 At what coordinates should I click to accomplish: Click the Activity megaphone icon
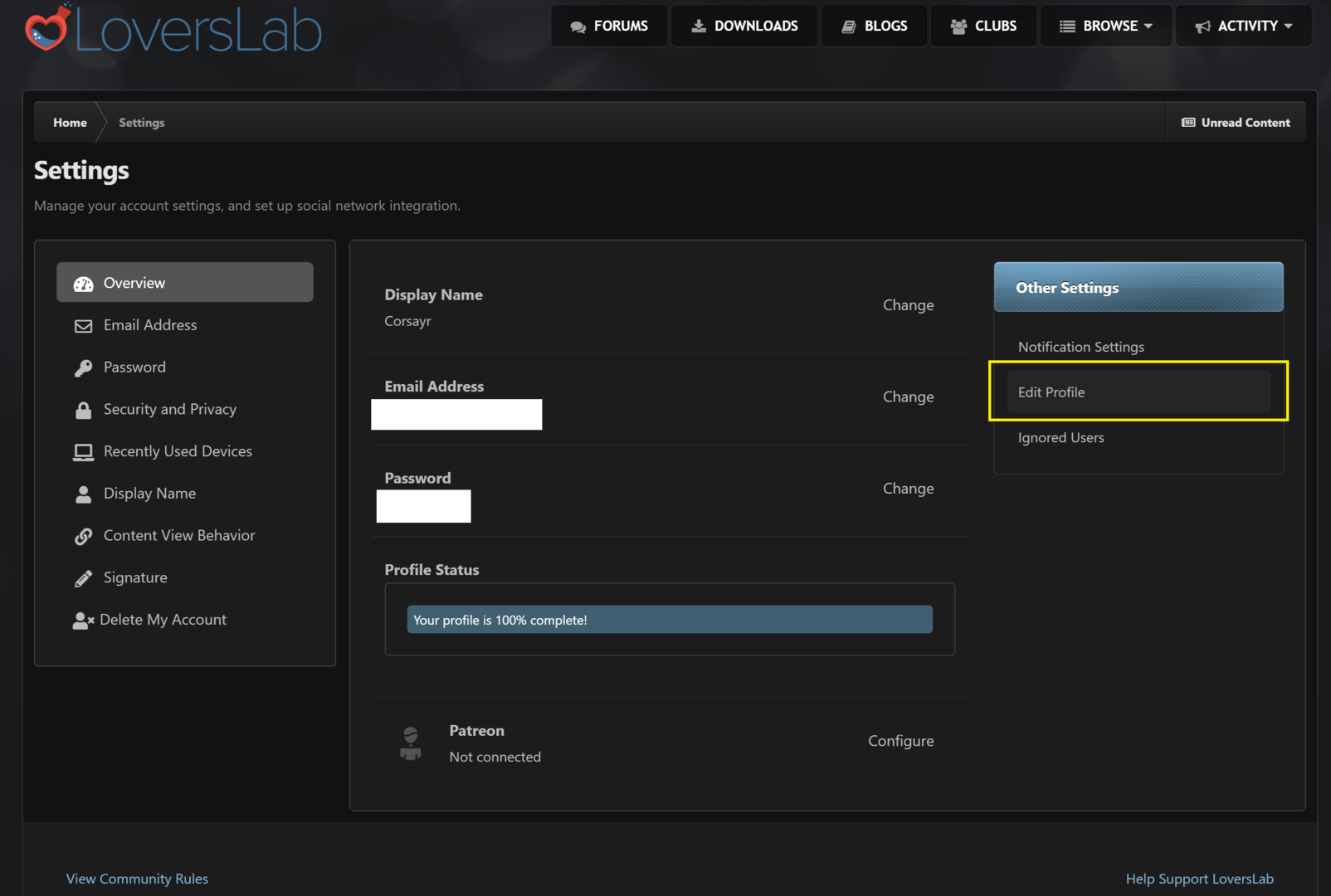(1202, 27)
